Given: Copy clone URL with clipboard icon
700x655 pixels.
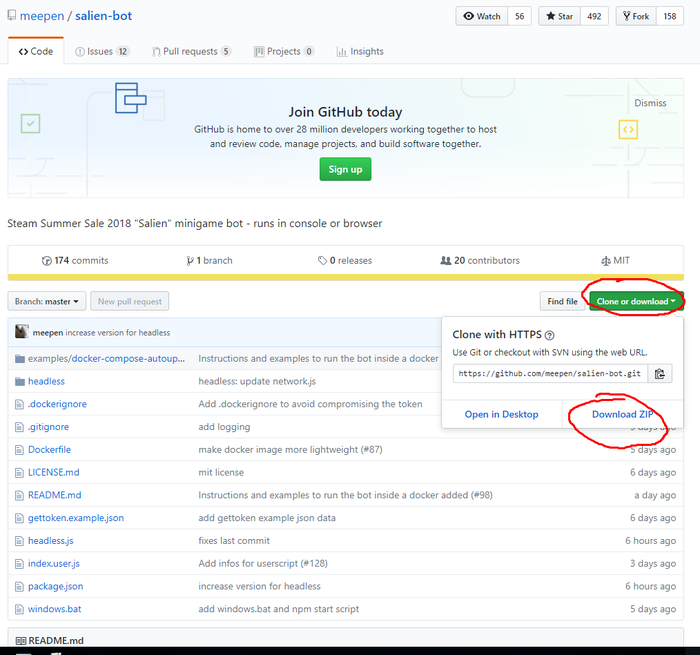Looking at the screenshot, I should click(660, 374).
